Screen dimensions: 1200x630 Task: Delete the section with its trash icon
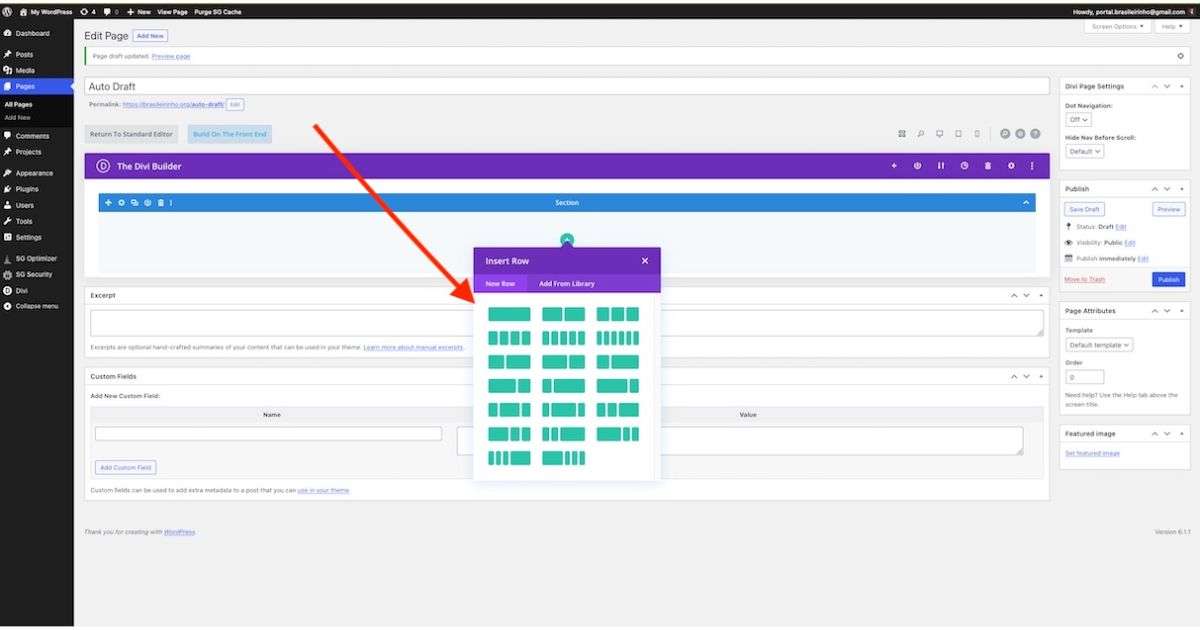point(160,203)
